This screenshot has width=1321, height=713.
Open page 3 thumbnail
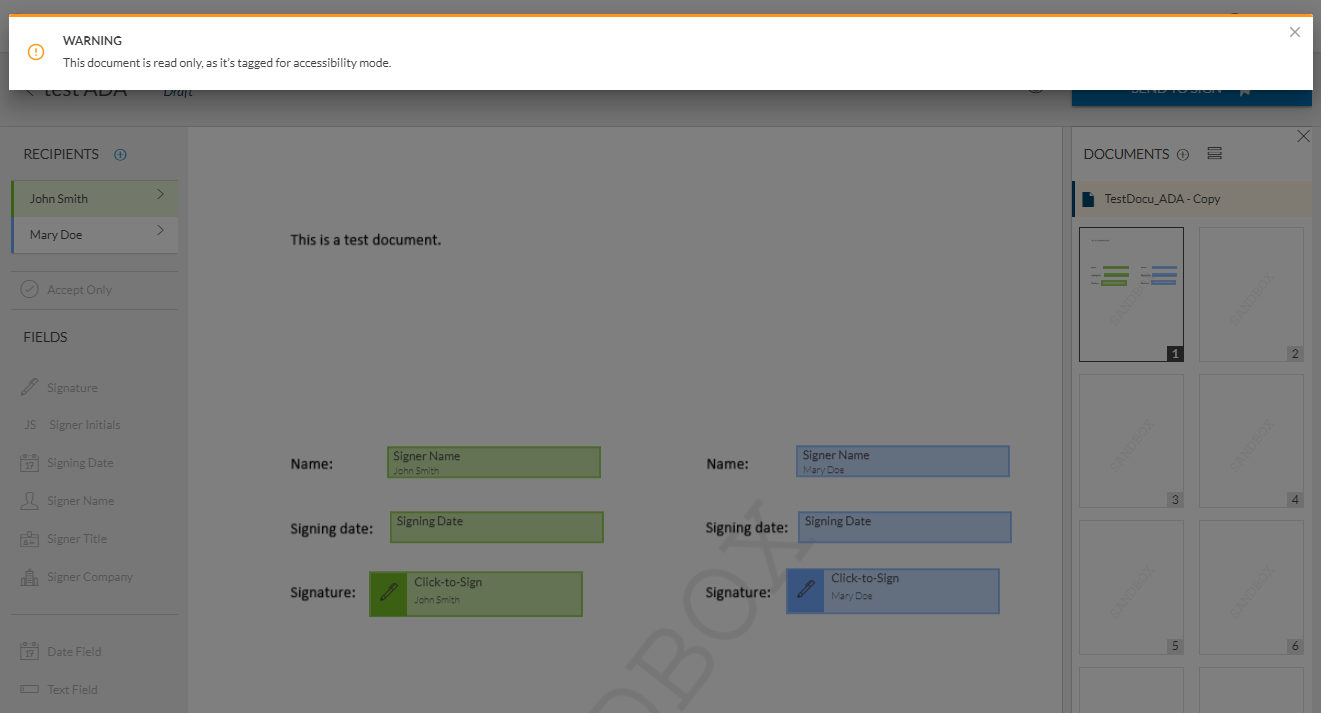(1131, 441)
